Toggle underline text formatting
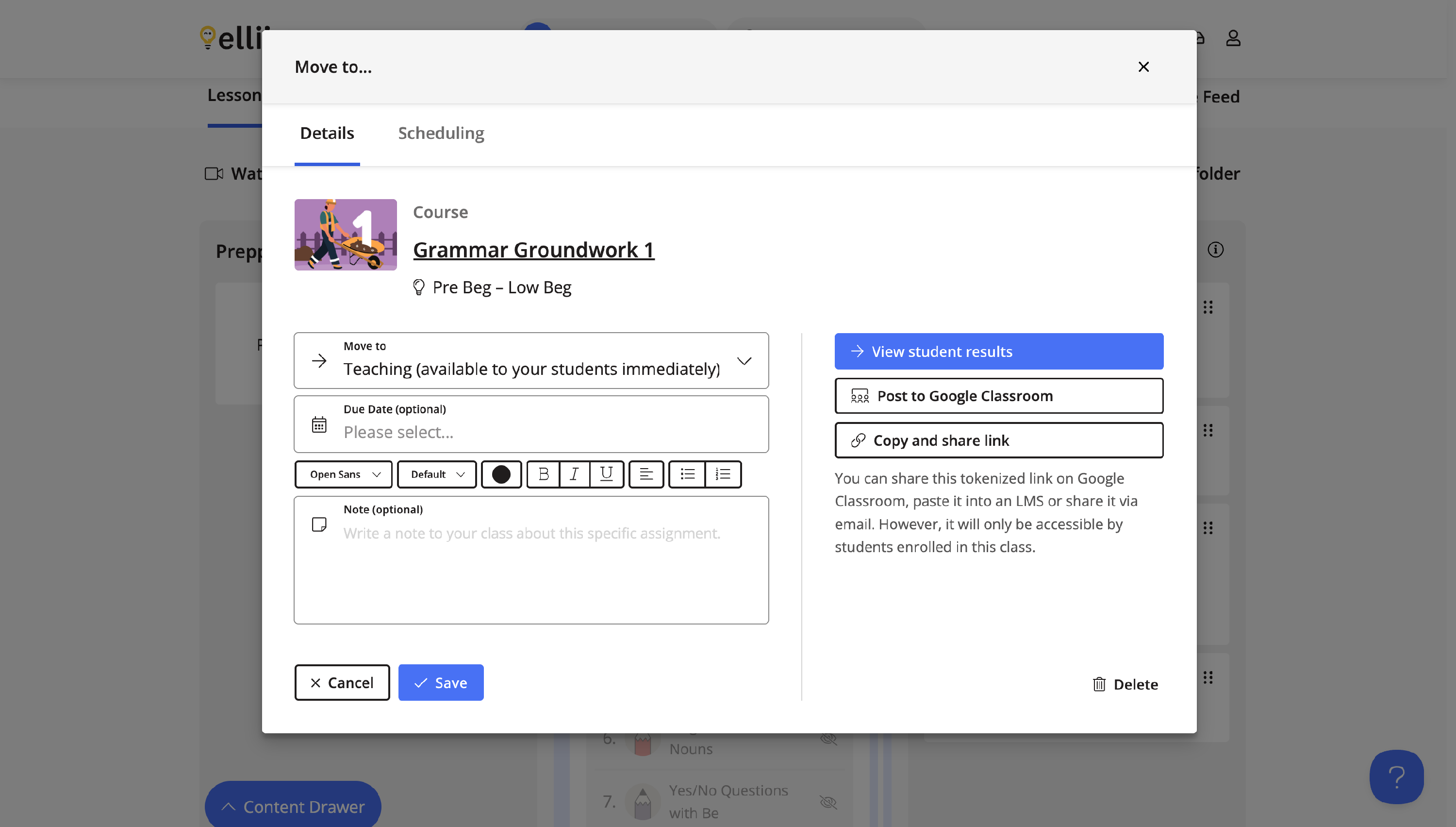The width and height of the screenshot is (1456, 827). (x=606, y=473)
